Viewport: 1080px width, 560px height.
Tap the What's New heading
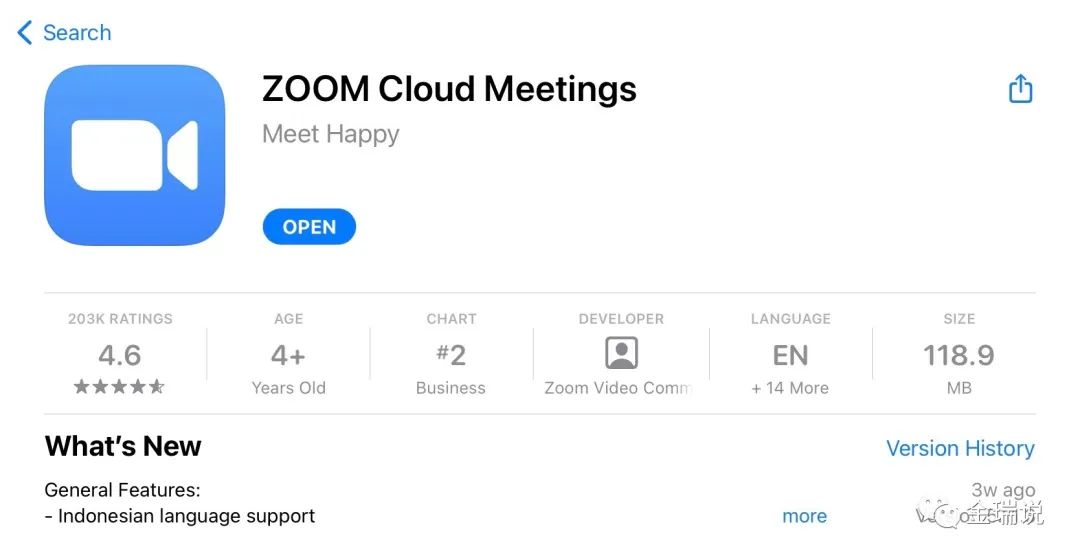123,446
